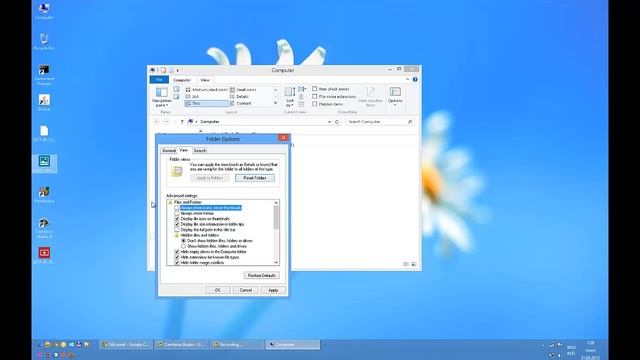
Task: Uncheck Hide empty drives in the Computer folder
Action: [x=177, y=252]
